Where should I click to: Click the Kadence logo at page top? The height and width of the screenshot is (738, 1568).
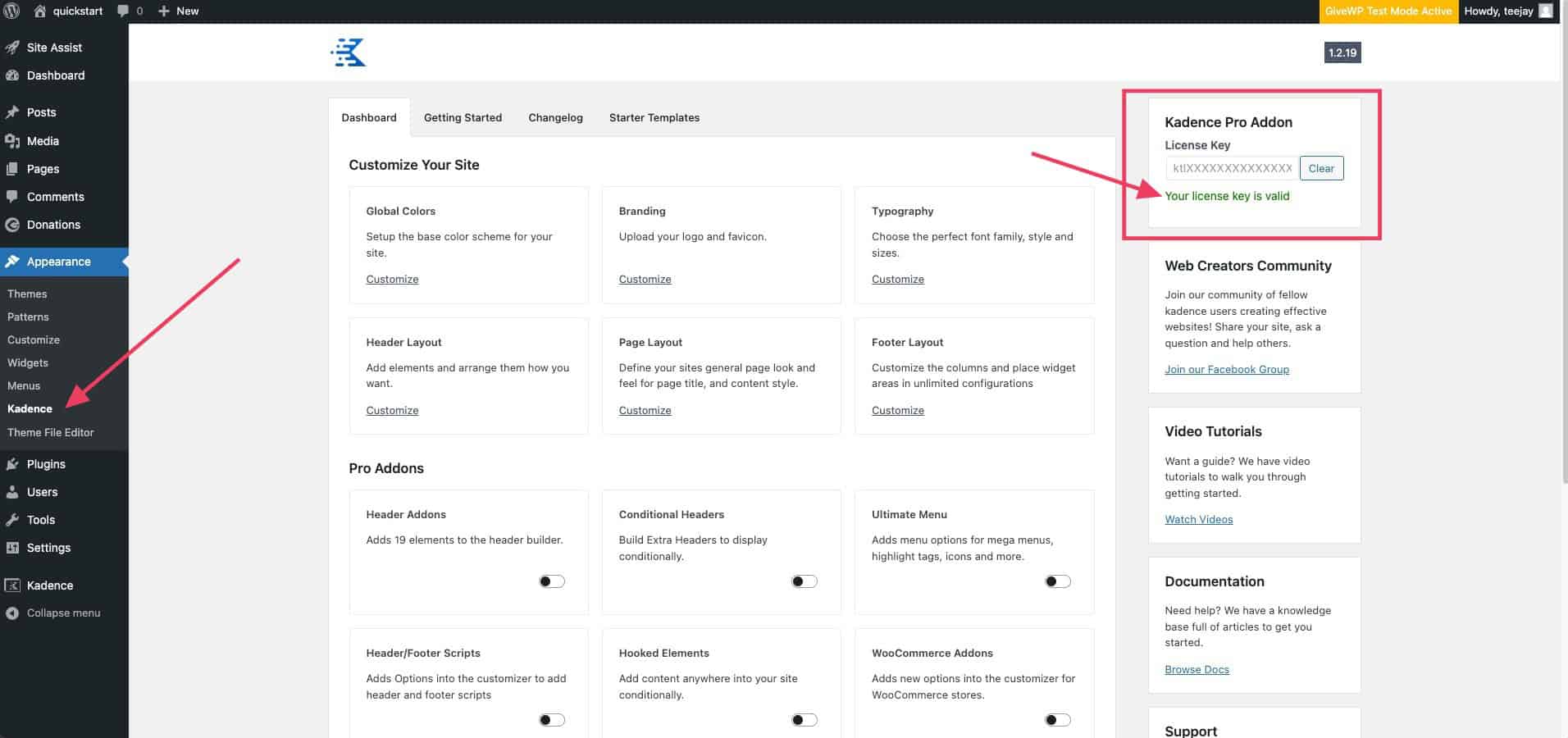pyautogui.click(x=349, y=52)
